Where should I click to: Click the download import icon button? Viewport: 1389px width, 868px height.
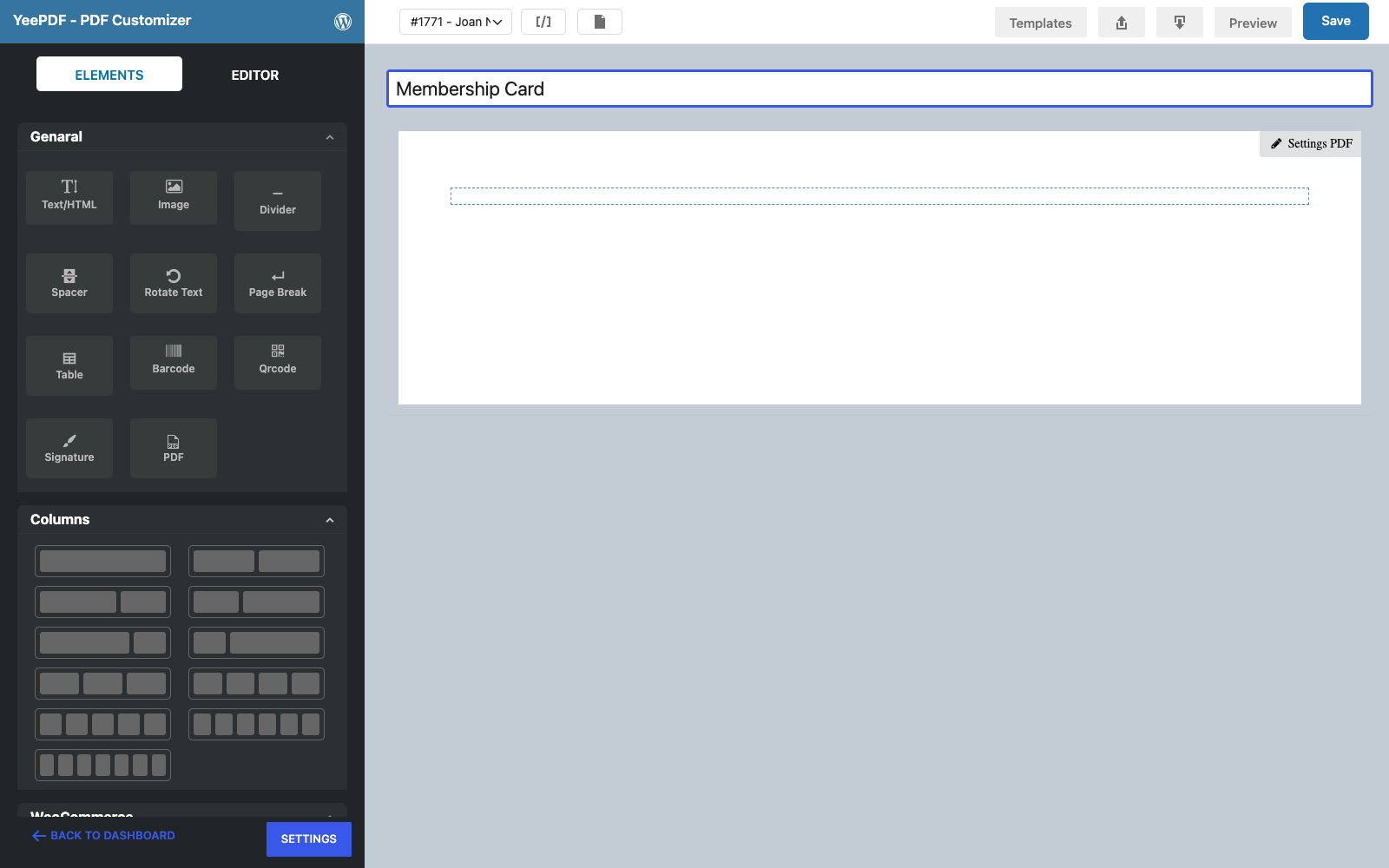[1180, 23]
